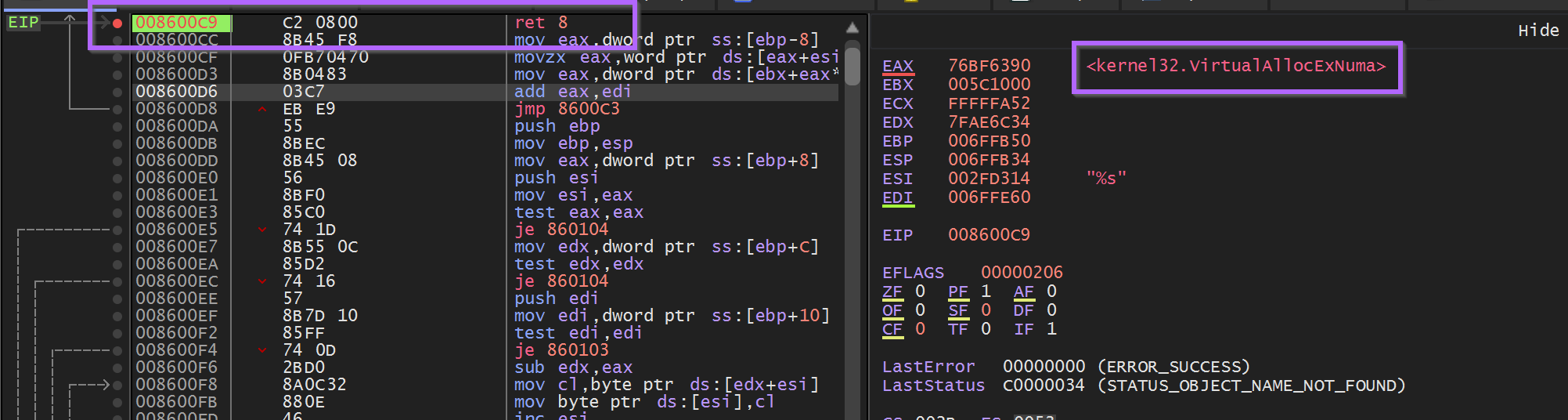Select ECX value FFFFFA52
The width and height of the screenshot is (1568, 420).
click(989, 103)
